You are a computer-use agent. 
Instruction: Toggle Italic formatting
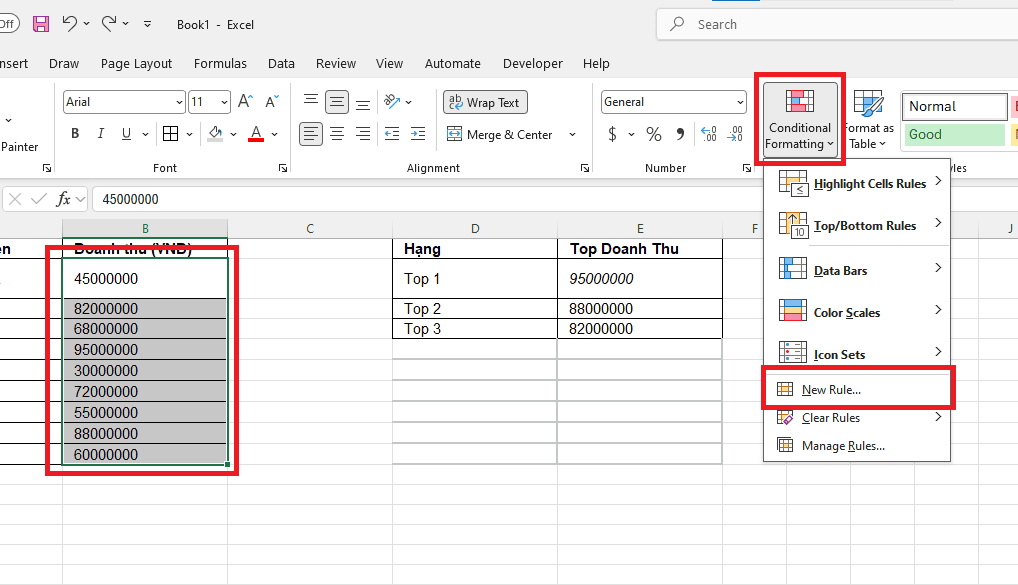[x=101, y=134]
